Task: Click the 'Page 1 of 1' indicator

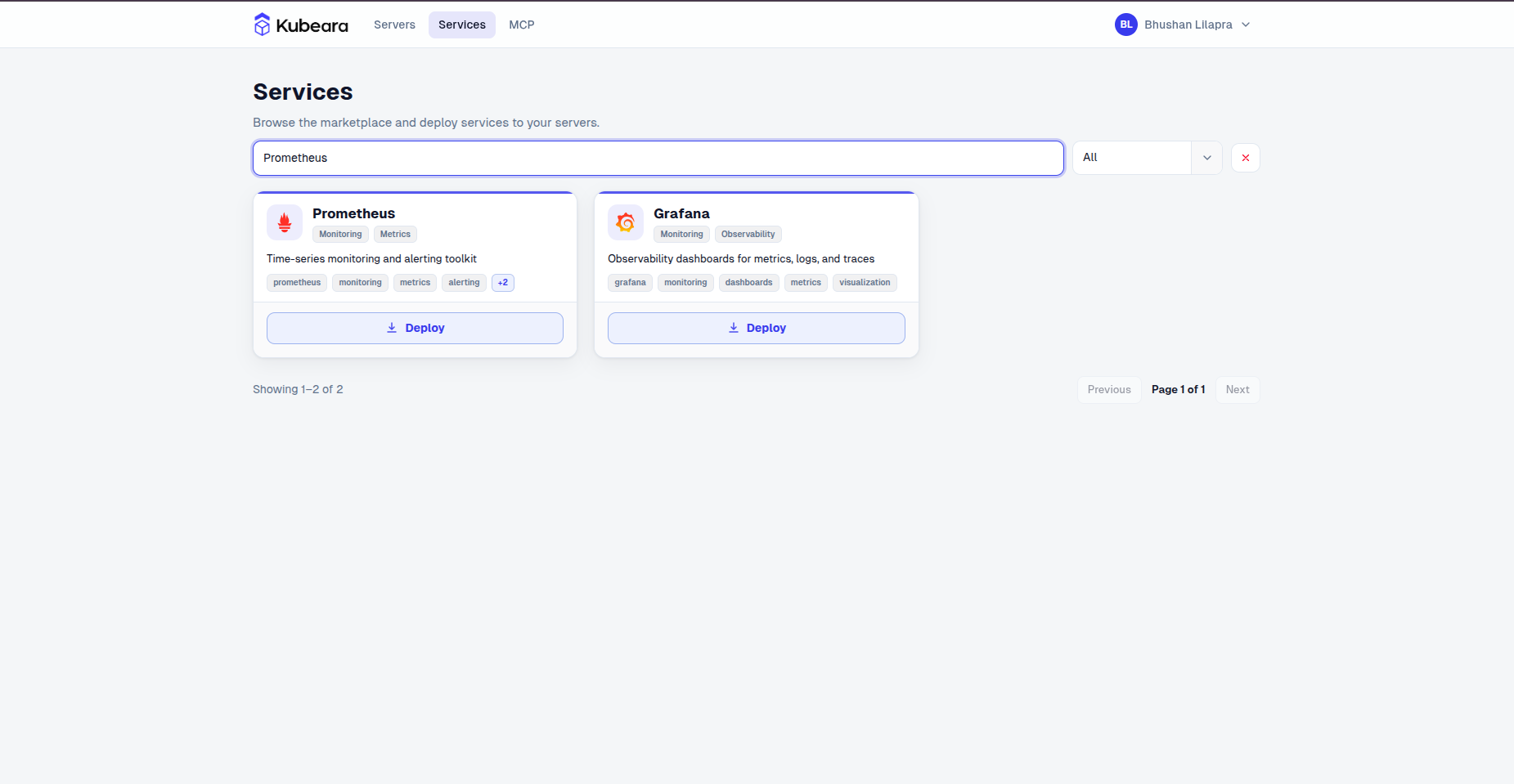Action: (1179, 390)
